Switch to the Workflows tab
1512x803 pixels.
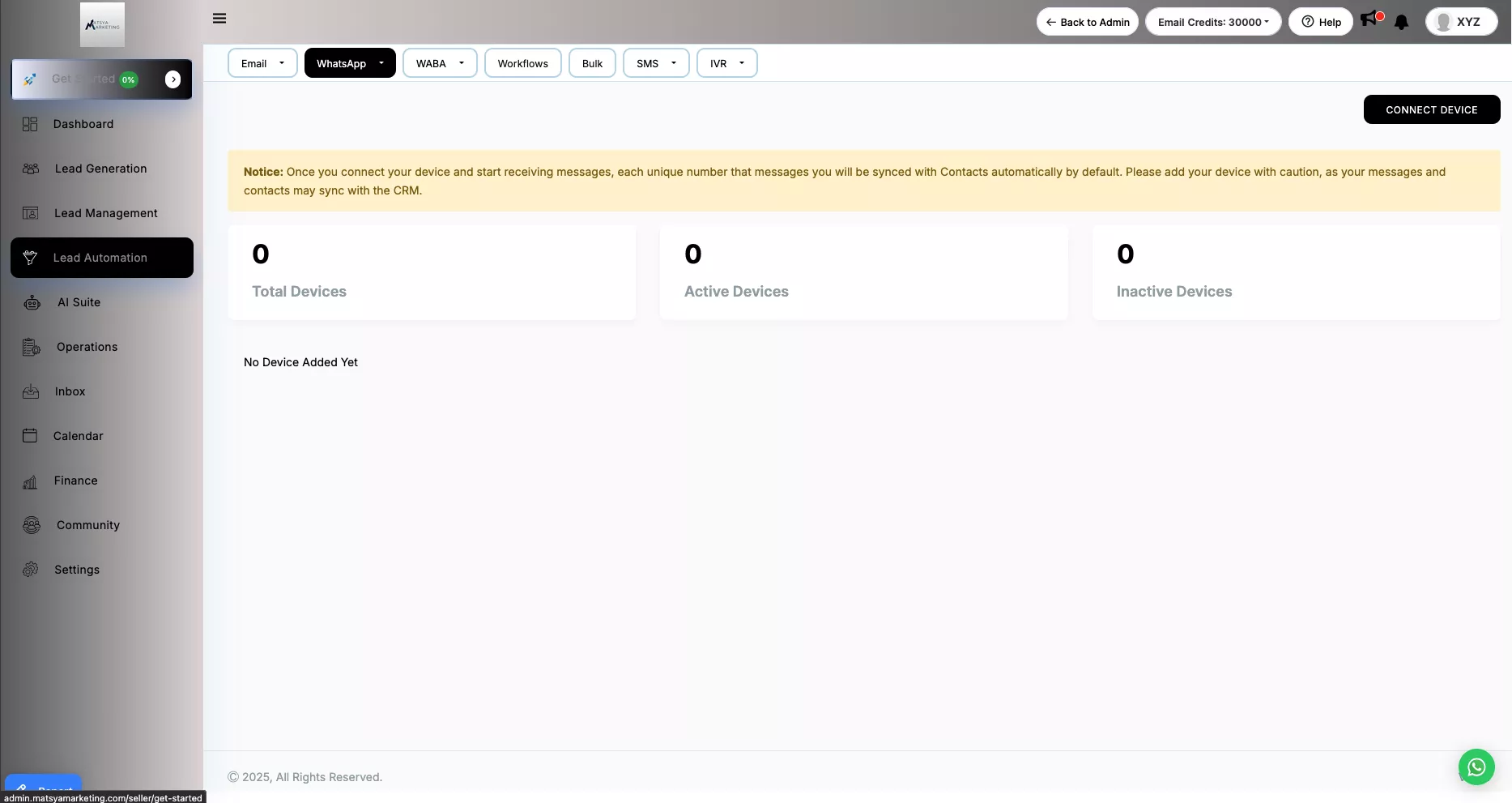522,63
